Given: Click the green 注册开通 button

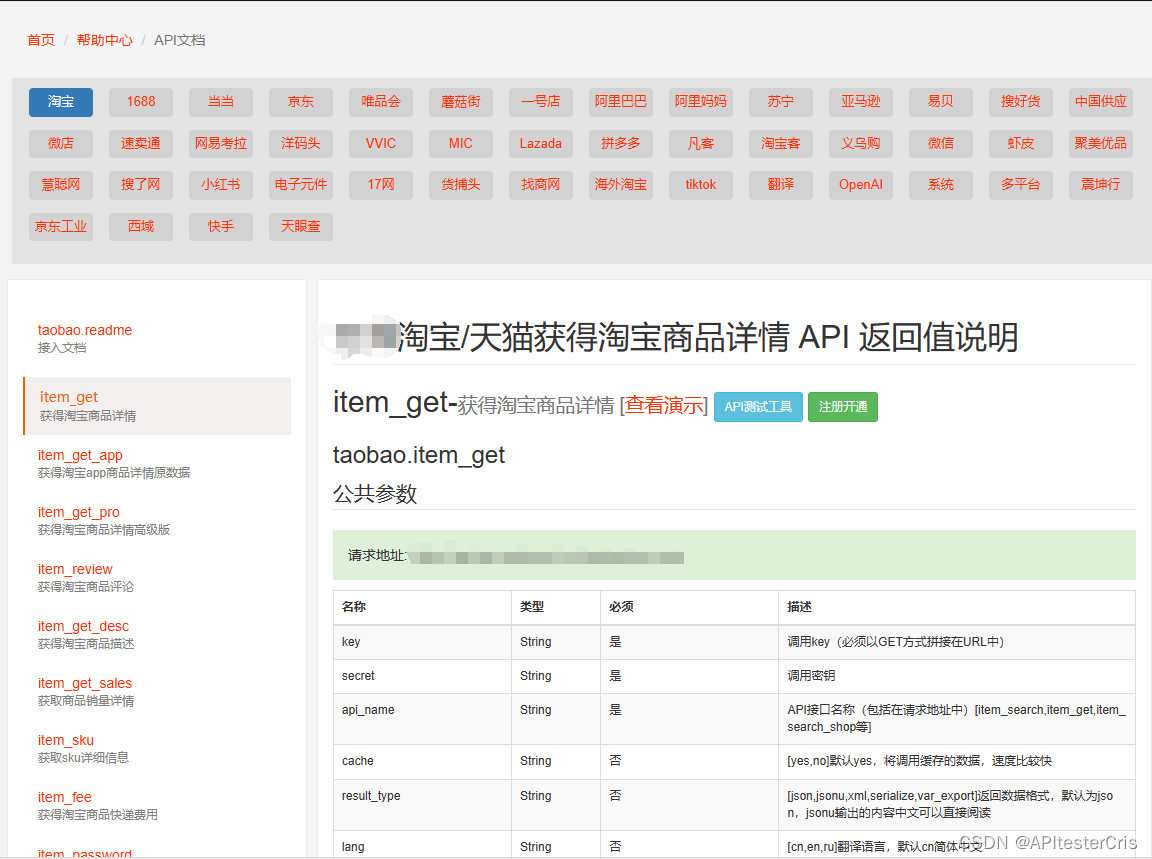Looking at the screenshot, I should [843, 407].
